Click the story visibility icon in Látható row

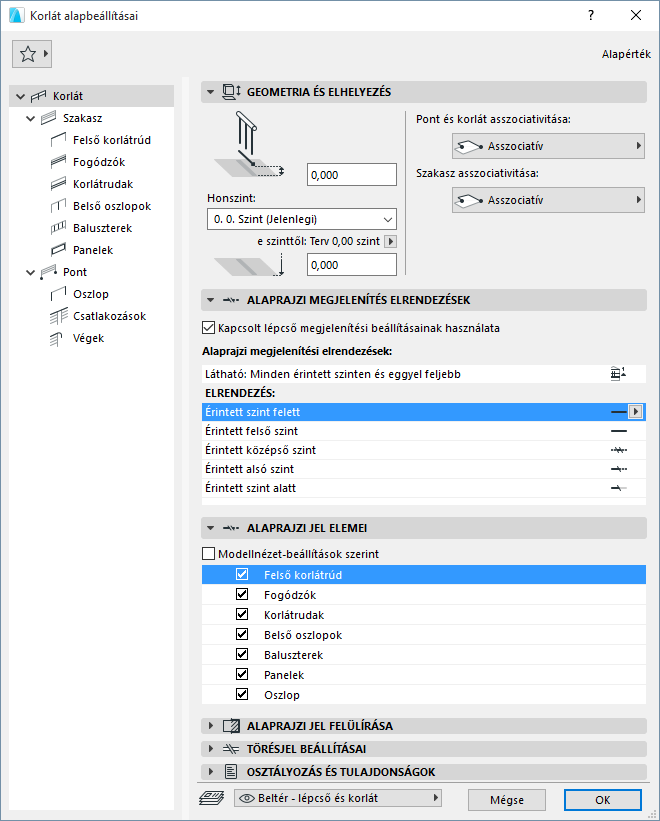tap(618, 374)
